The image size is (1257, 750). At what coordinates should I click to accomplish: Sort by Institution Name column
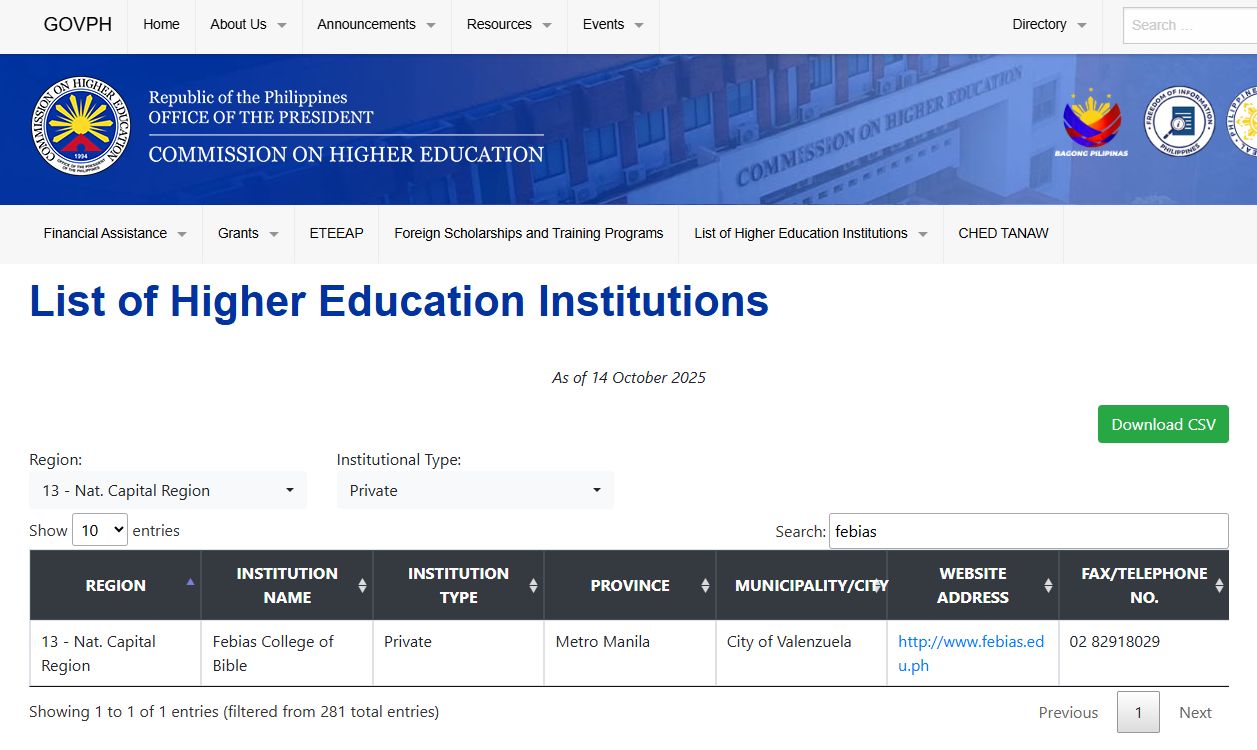[x=287, y=585]
